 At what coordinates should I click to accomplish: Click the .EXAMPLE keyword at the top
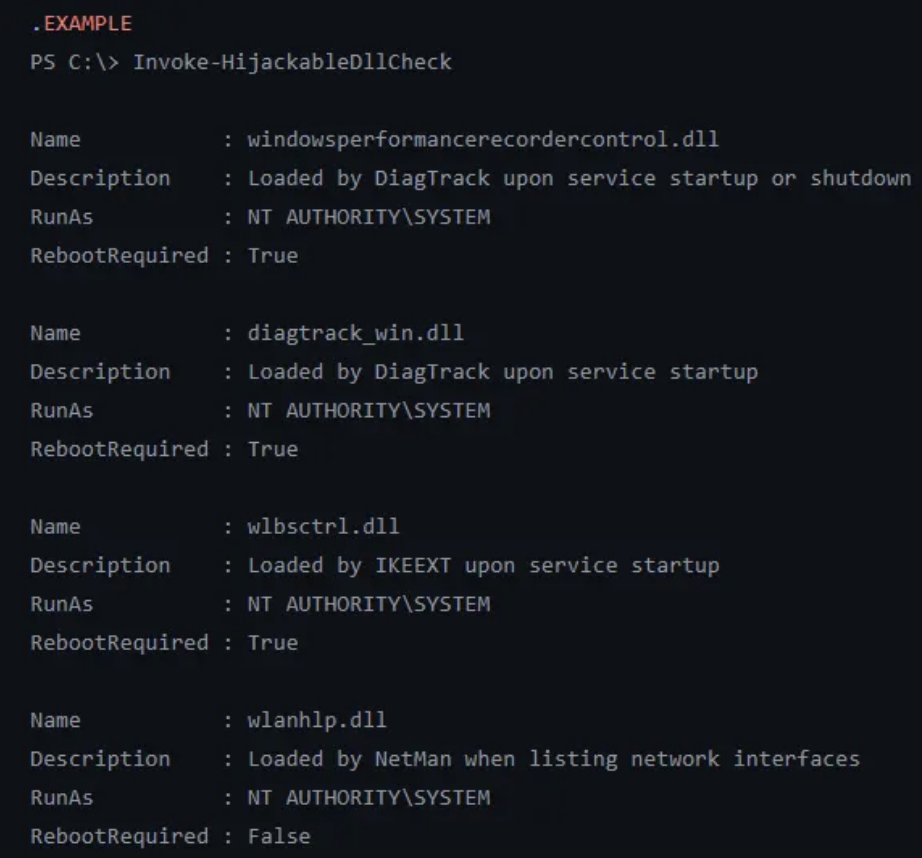coord(81,23)
